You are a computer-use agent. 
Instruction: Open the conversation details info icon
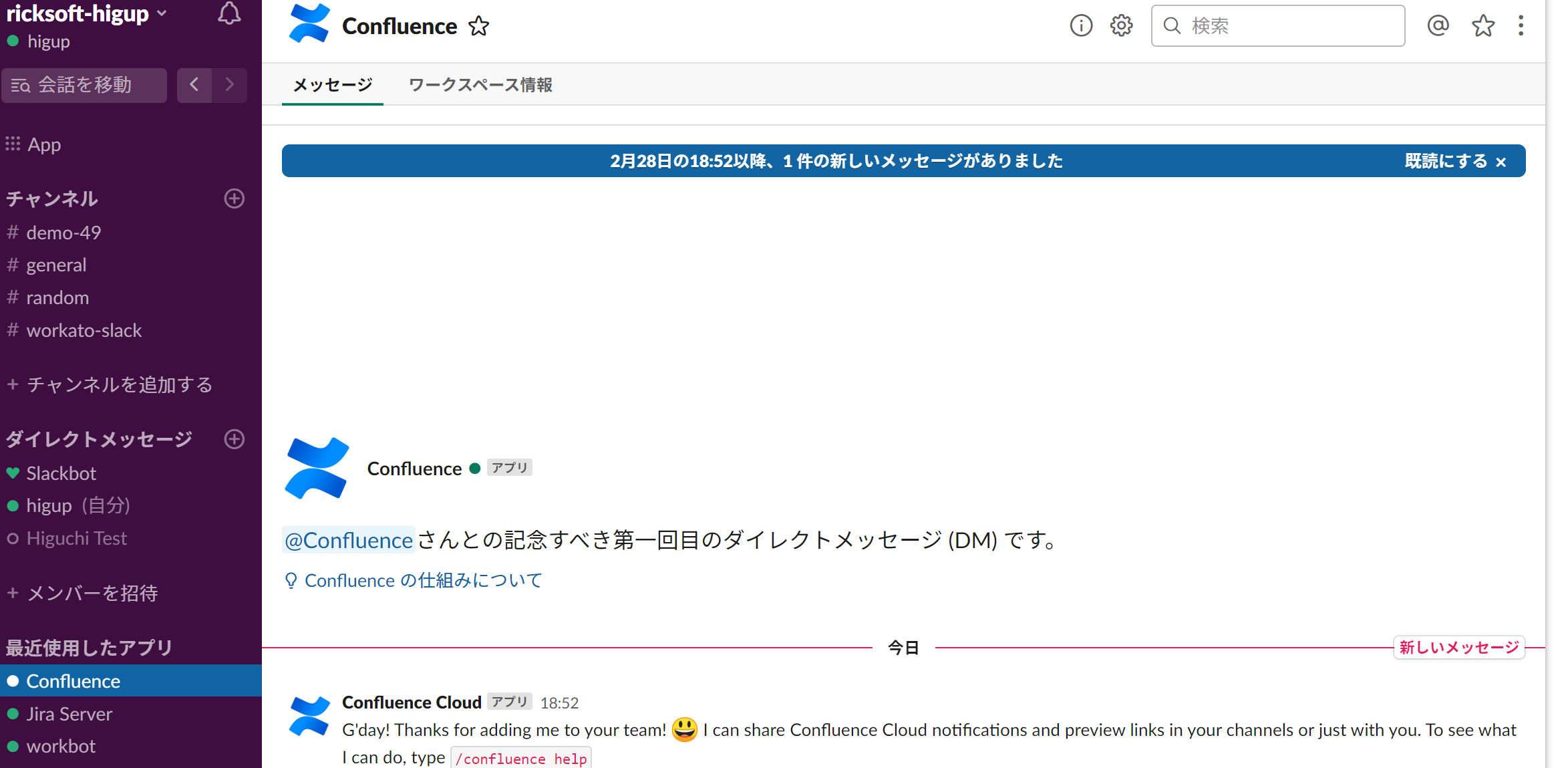1081,25
